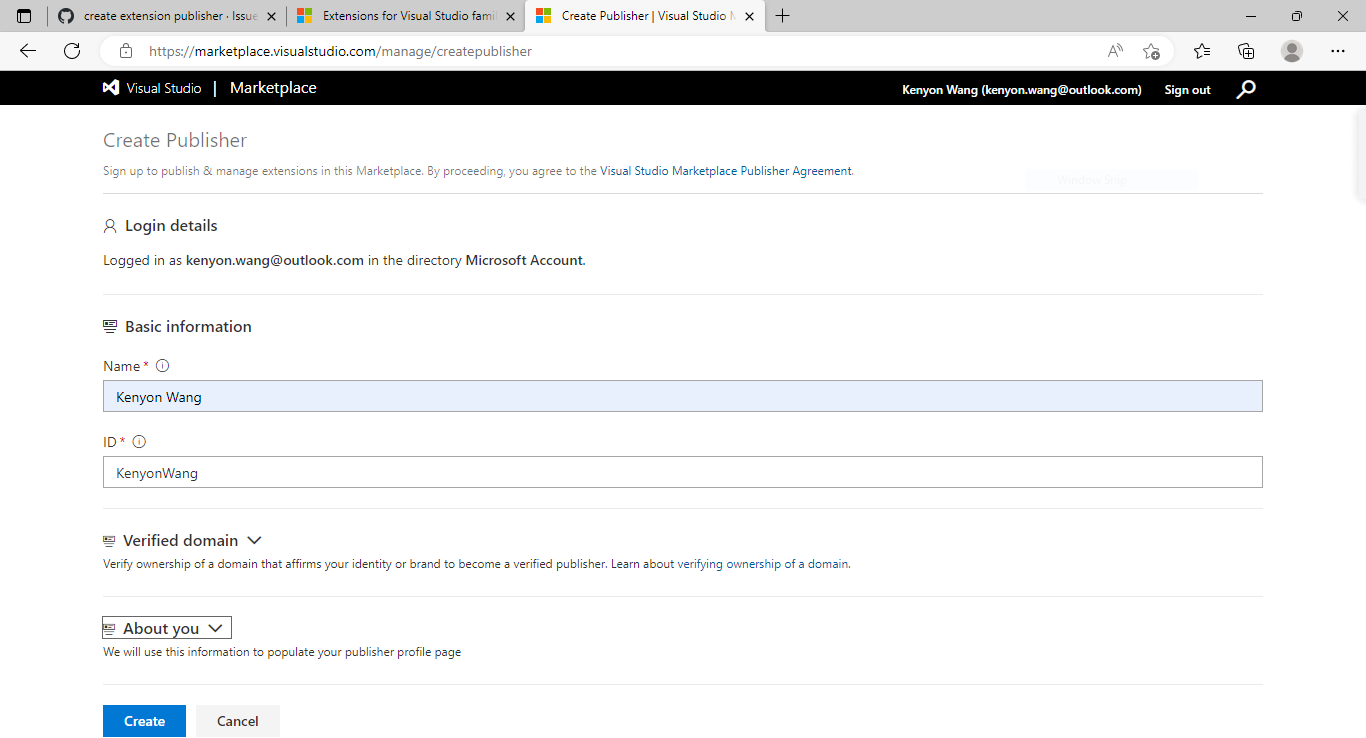
Task: Add page to favorites with star icon
Action: point(1150,51)
